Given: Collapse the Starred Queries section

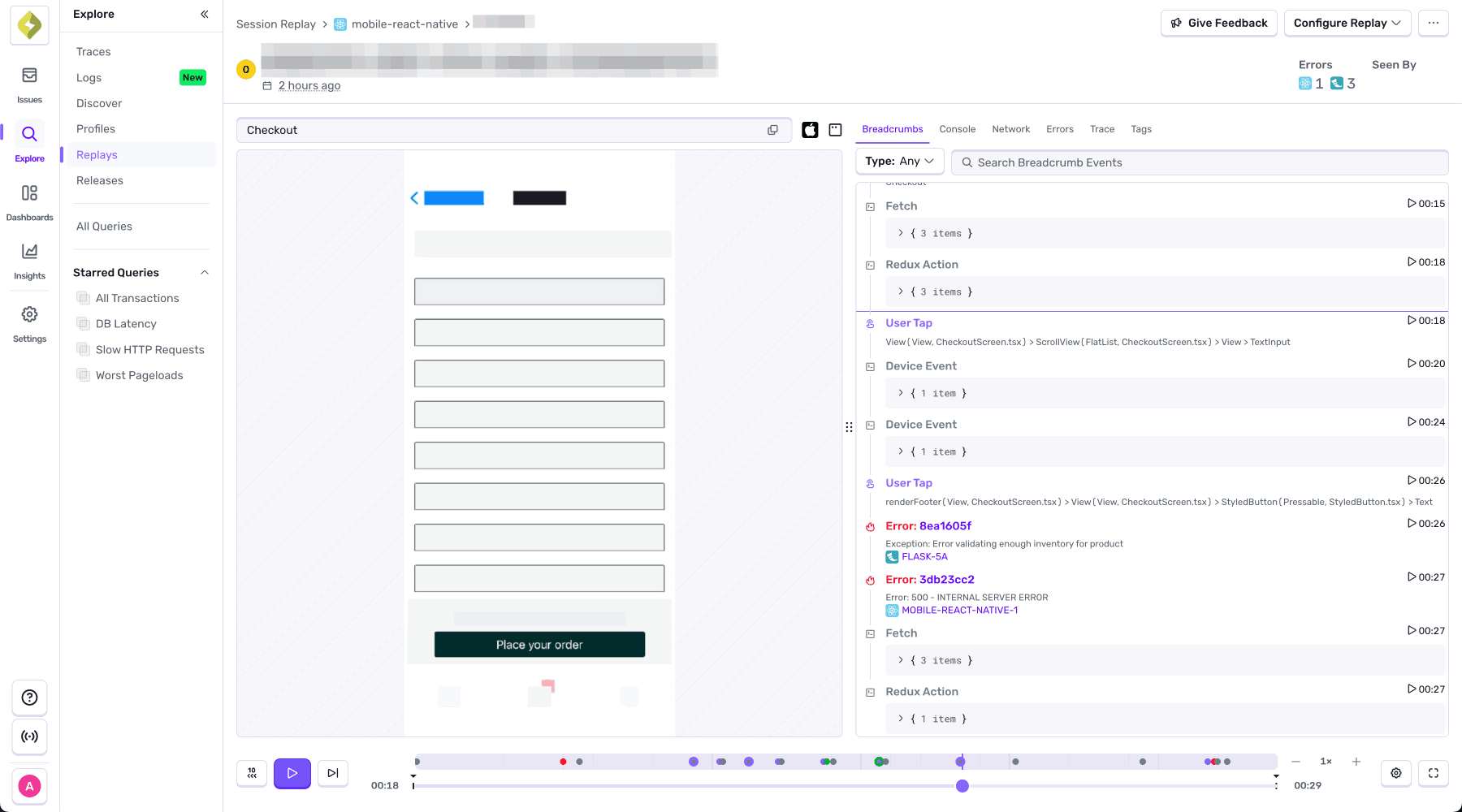Looking at the screenshot, I should pos(205,272).
